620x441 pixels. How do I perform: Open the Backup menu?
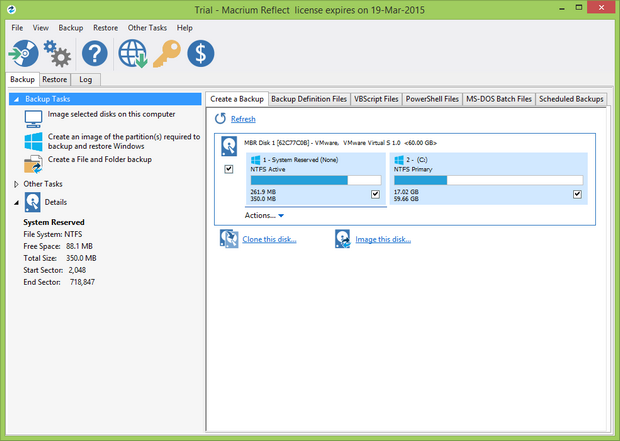tap(71, 28)
